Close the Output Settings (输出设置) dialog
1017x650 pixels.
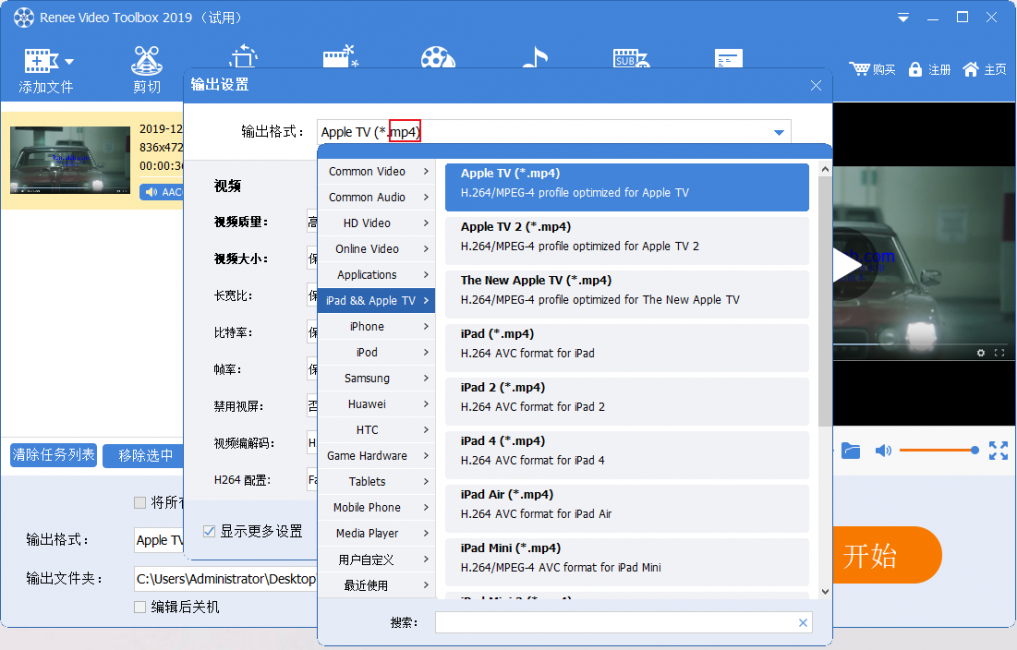click(816, 85)
